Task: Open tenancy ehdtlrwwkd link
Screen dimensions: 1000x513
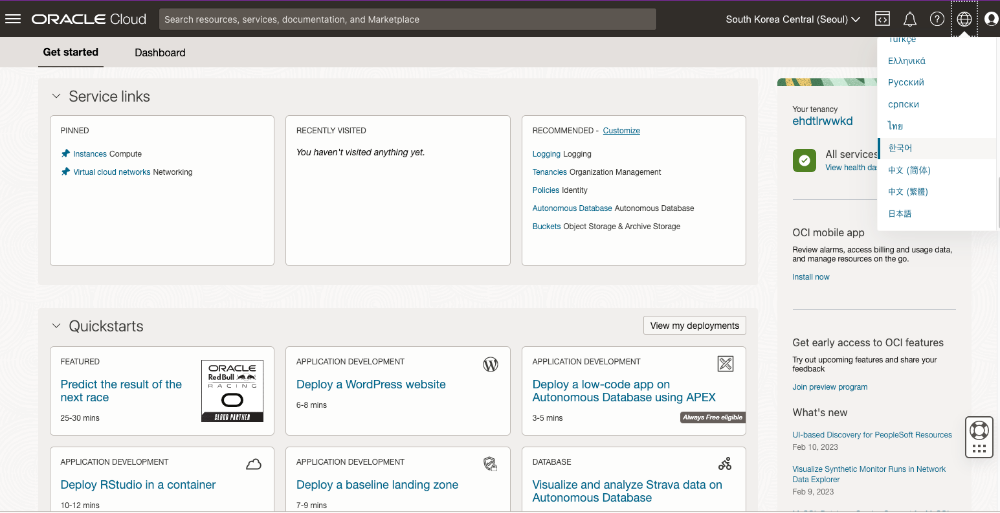Action: [x=822, y=121]
